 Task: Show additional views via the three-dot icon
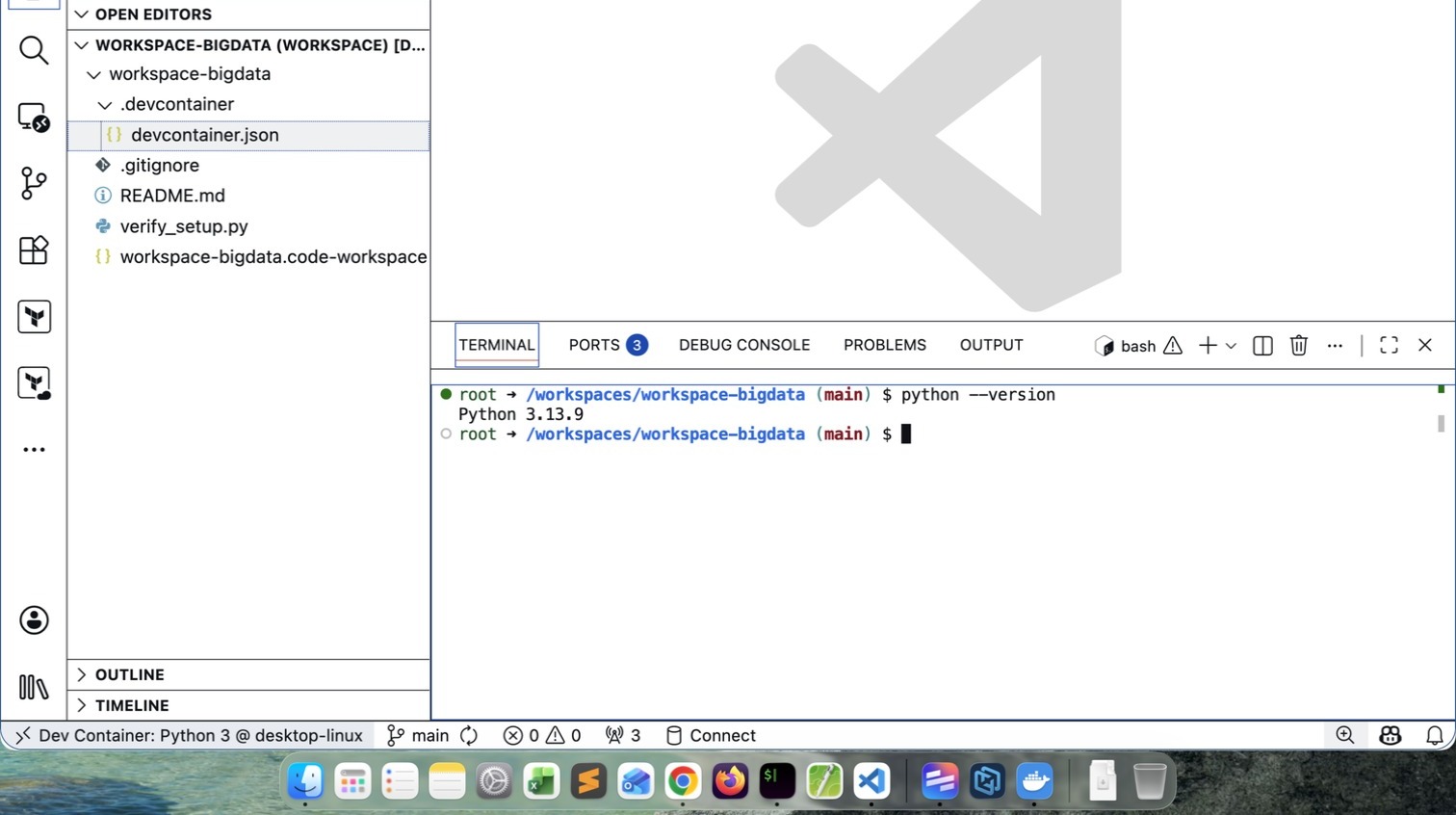(x=34, y=450)
